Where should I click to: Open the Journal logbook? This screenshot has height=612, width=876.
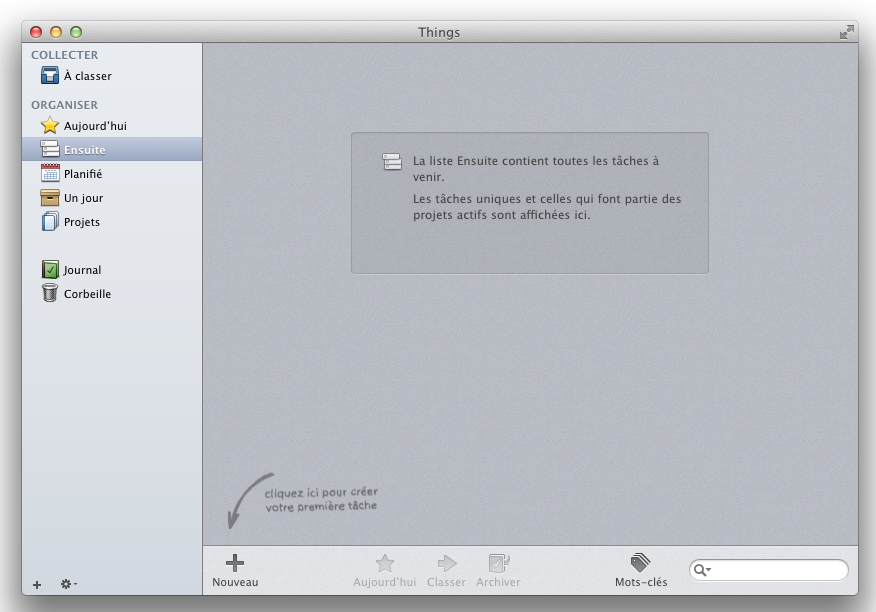(x=82, y=270)
